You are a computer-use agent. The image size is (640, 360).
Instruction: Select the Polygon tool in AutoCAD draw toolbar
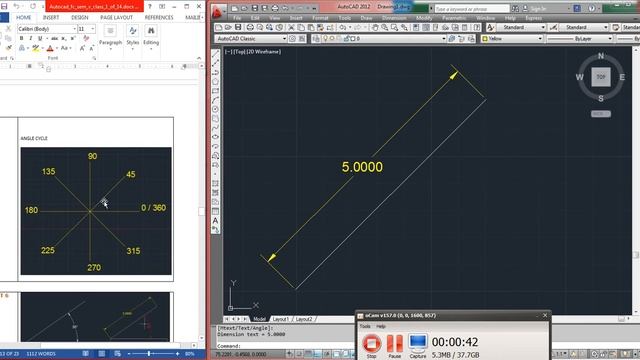pos(216,82)
